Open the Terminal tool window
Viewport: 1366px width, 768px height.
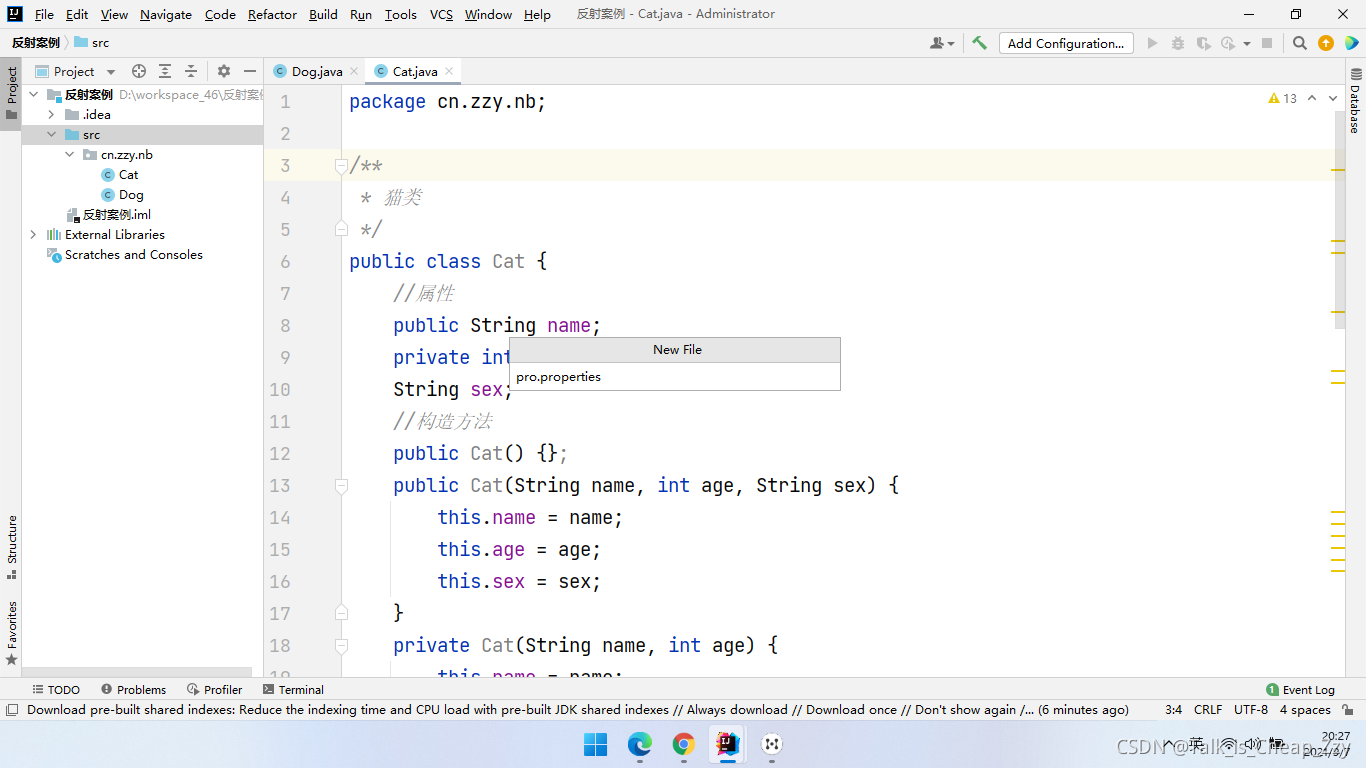click(293, 689)
